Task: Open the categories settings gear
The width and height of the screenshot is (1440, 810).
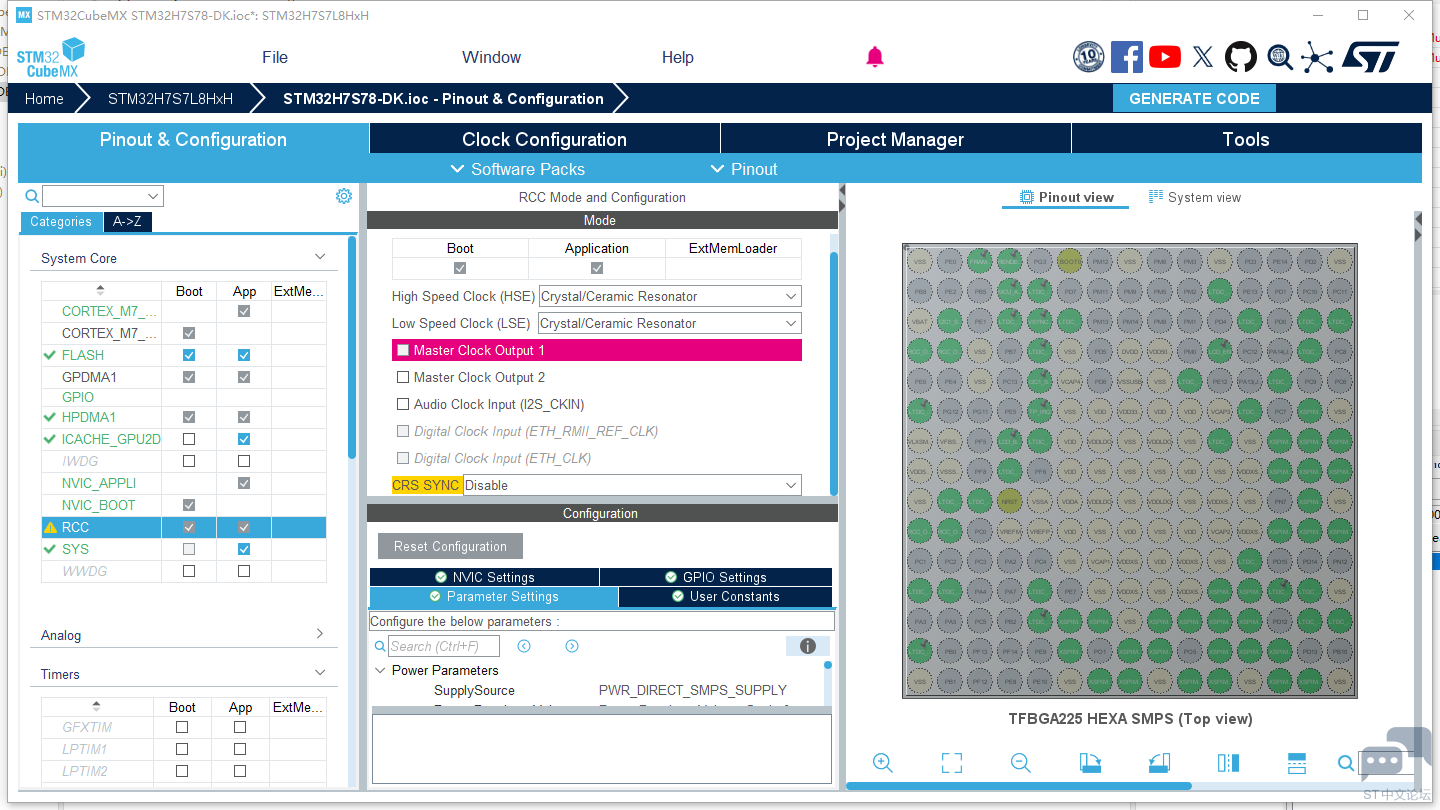Action: pyautogui.click(x=344, y=196)
